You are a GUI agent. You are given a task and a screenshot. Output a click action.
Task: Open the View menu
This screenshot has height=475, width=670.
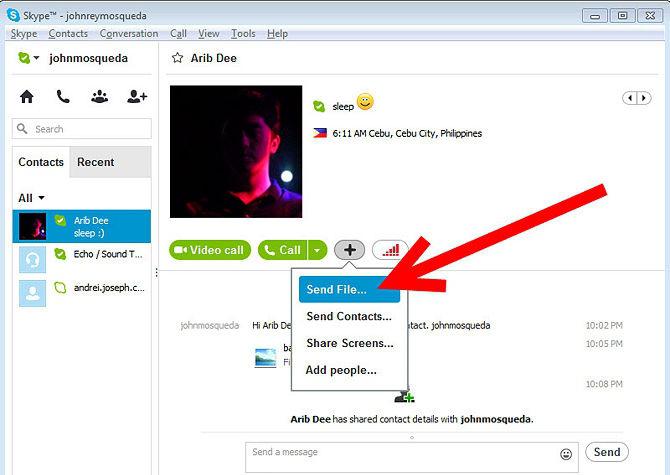click(209, 33)
